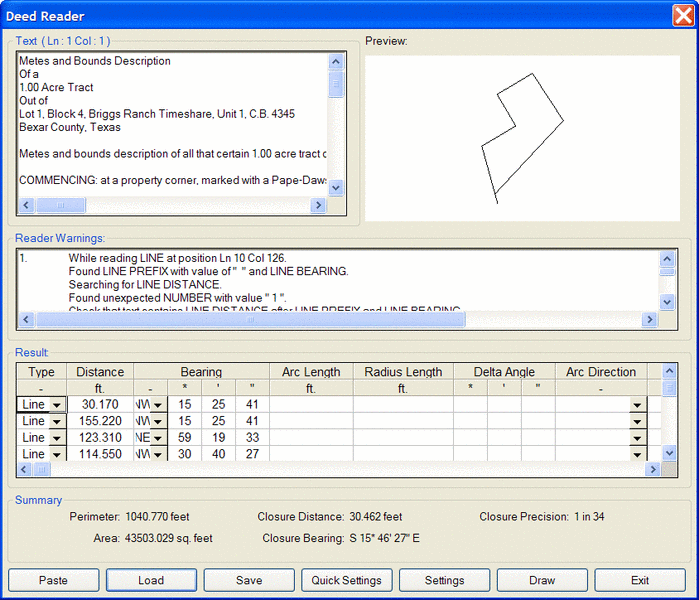699x600 pixels.
Task: Click the Distance cell 30.170
Action: [100, 405]
